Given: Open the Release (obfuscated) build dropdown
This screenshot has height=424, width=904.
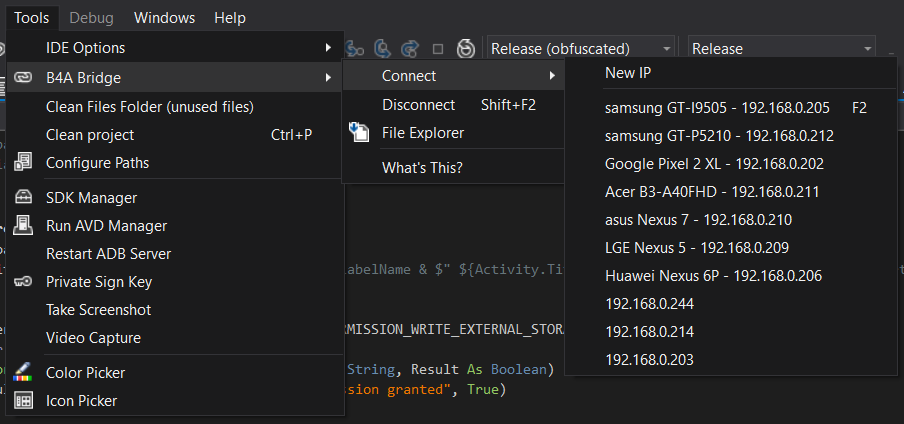Looking at the screenshot, I should pyautogui.click(x=580, y=48).
